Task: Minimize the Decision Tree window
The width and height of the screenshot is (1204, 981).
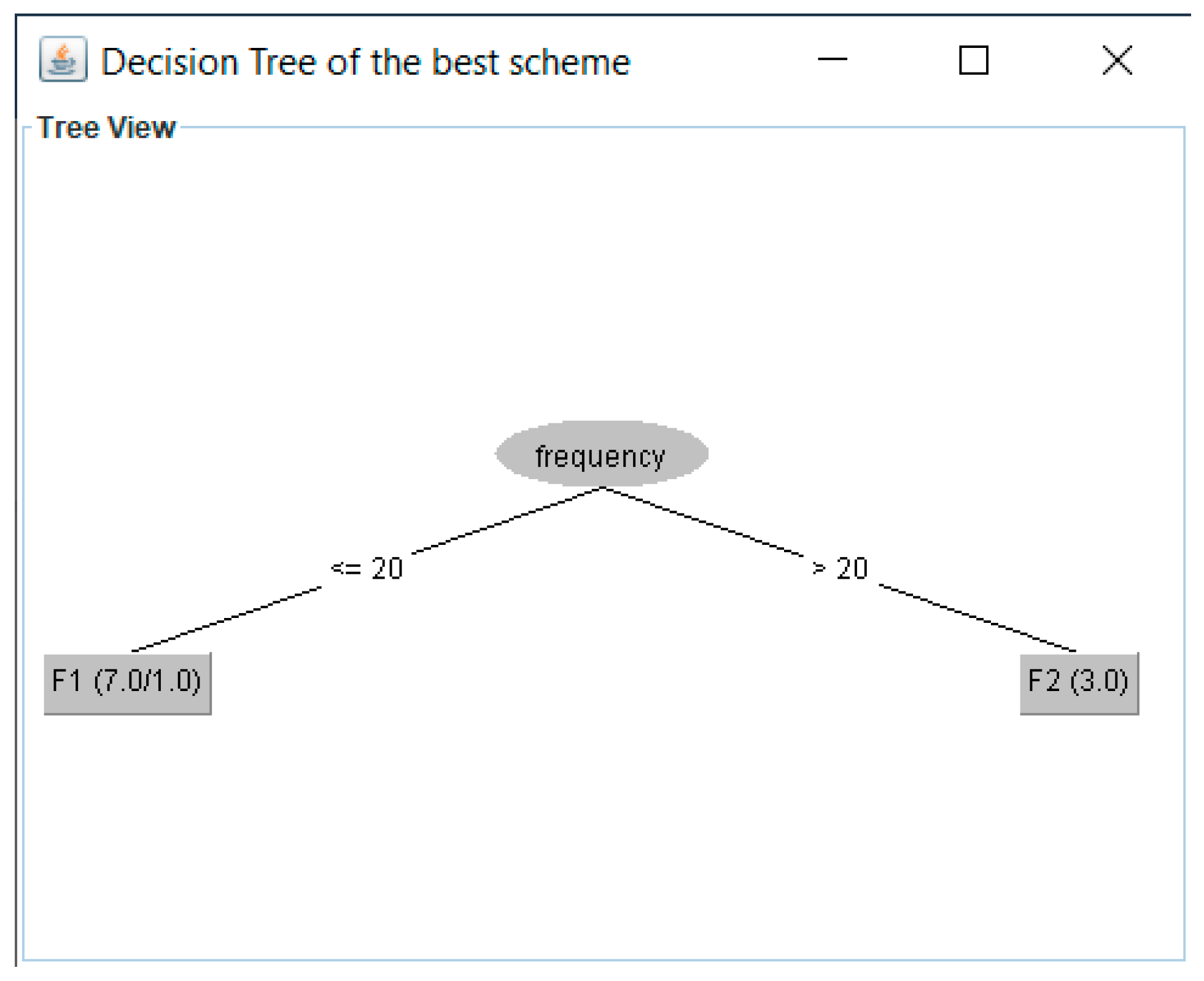Action: pos(832,60)
